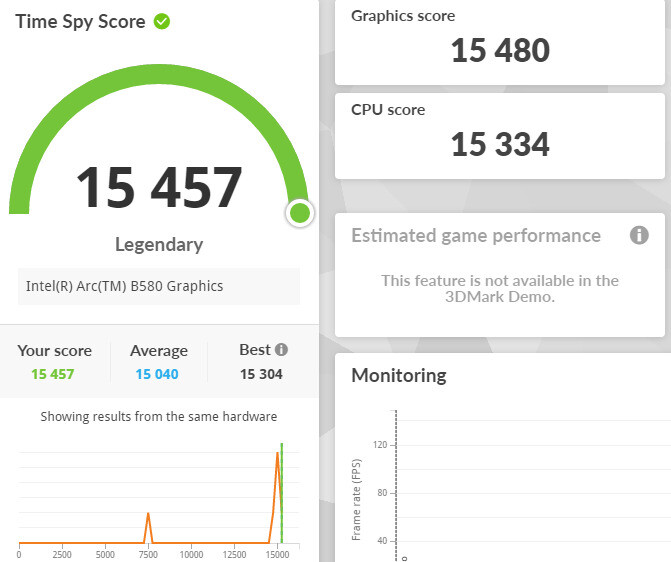Screen dimensions: 671x562
Task: Click the green validation checkmark beside Time Spy Score
Action: point(162,21)
